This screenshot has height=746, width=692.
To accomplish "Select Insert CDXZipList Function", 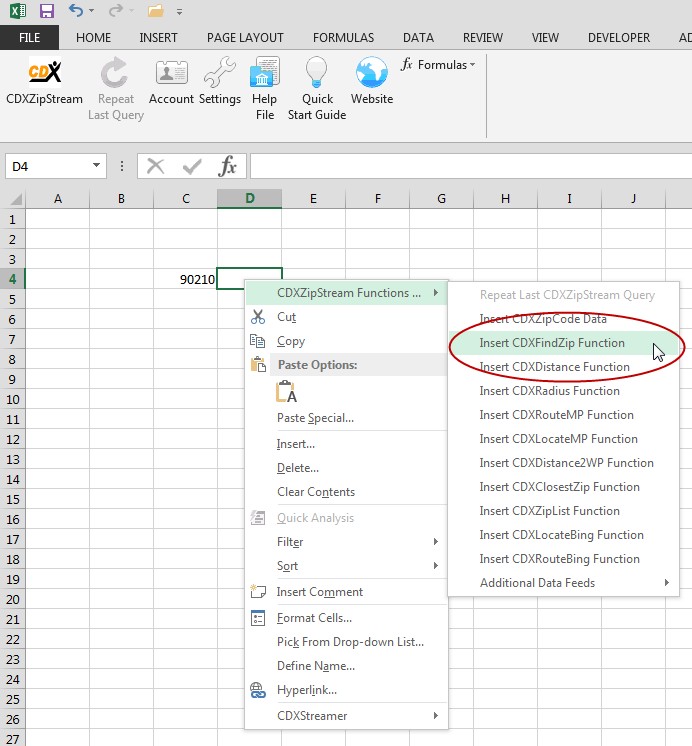I will [563, 511].
